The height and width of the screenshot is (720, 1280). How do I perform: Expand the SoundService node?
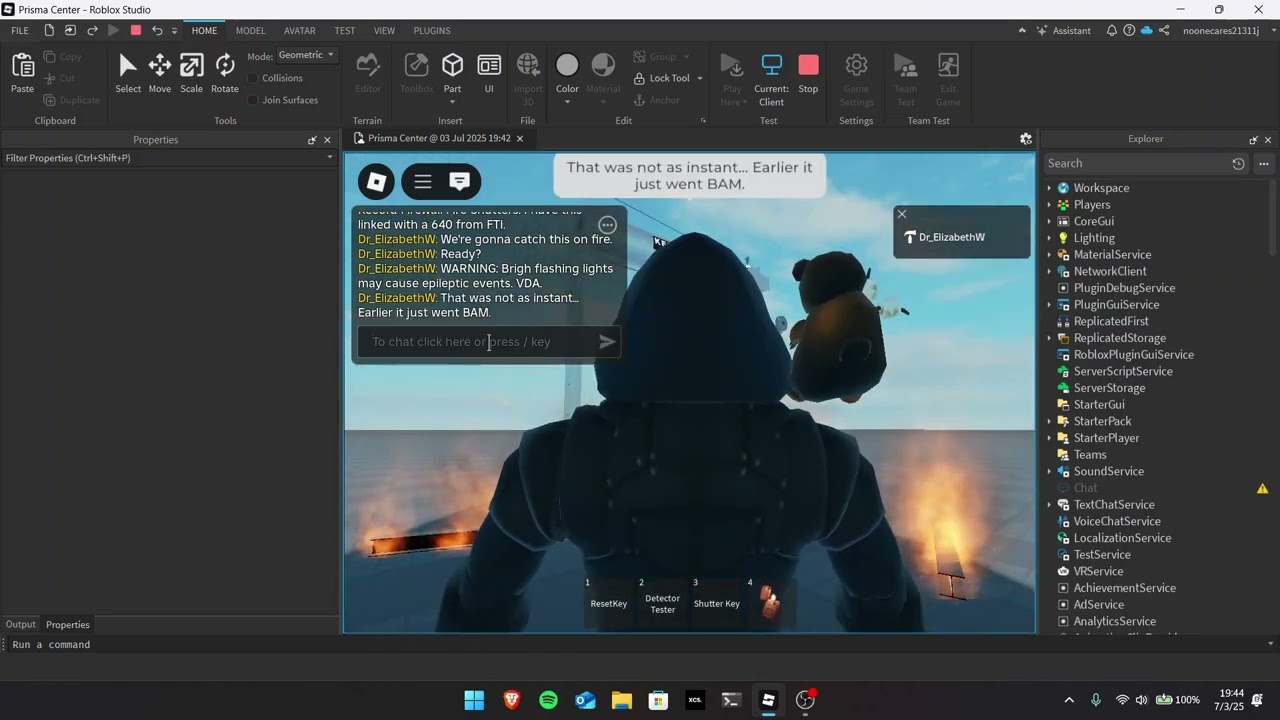click(1049, 471)
